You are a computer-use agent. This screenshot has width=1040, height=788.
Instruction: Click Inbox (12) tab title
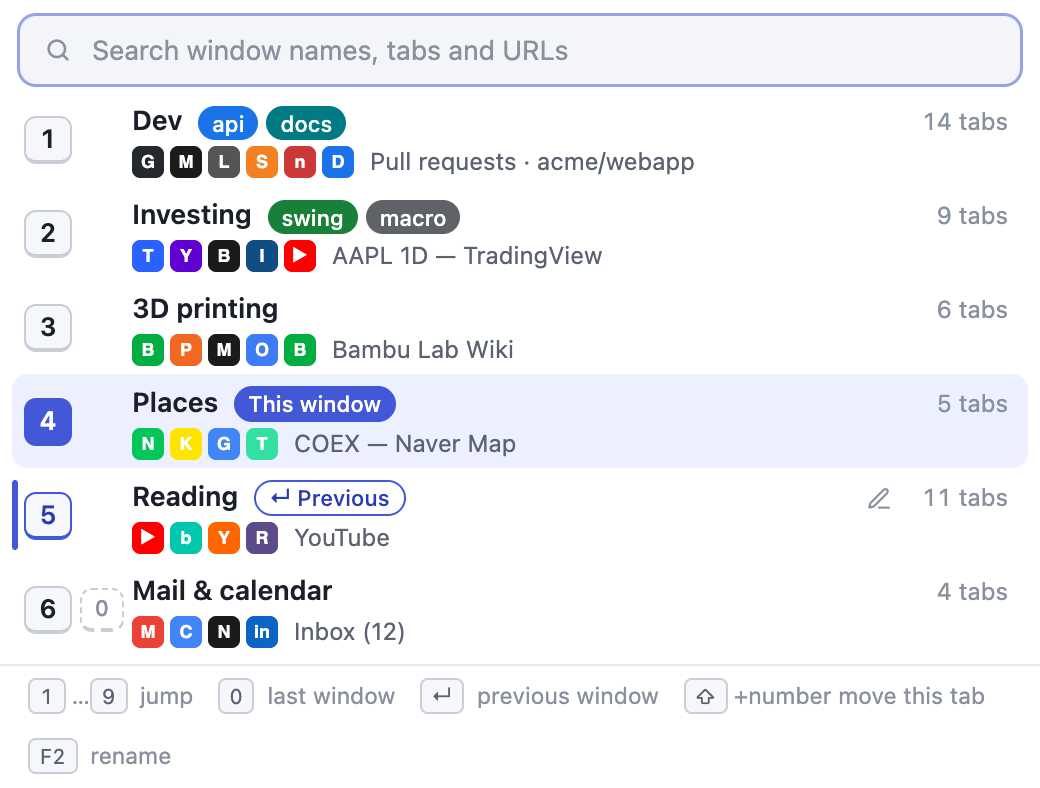click(x=350, y=632)
